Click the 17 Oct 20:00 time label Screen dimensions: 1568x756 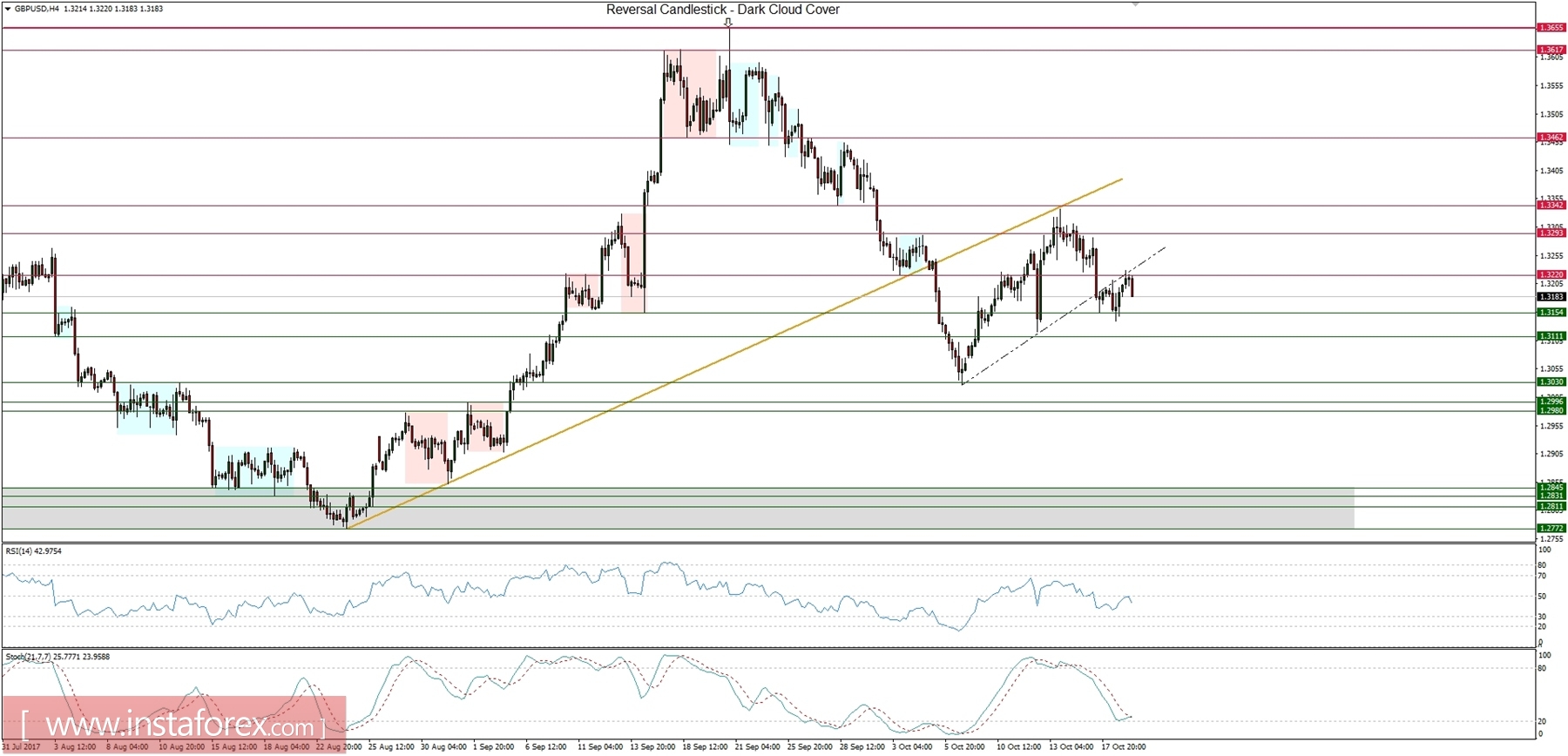[x=1124, y=747]
